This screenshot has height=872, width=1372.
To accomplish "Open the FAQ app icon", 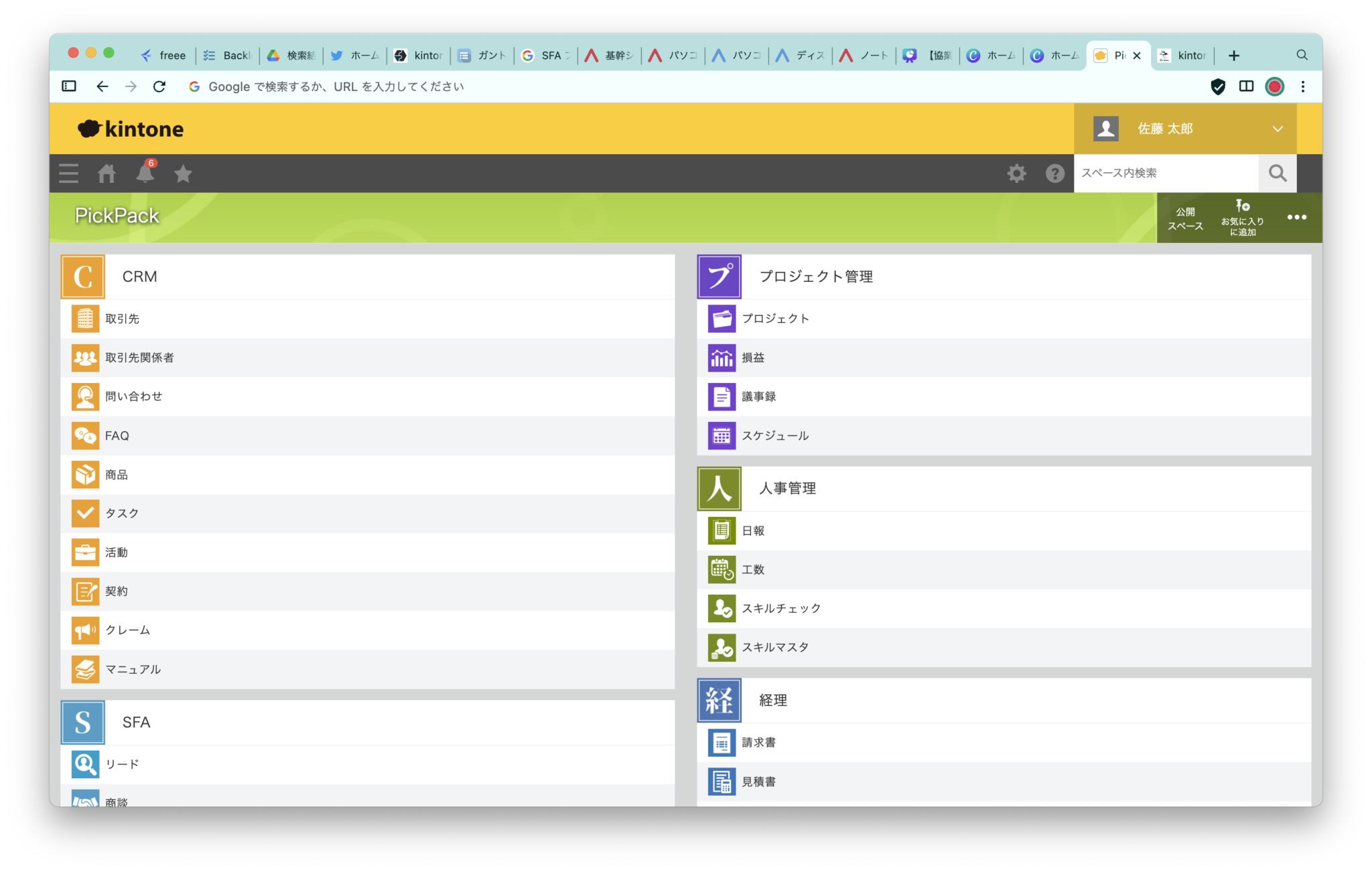I will point(85,436).
